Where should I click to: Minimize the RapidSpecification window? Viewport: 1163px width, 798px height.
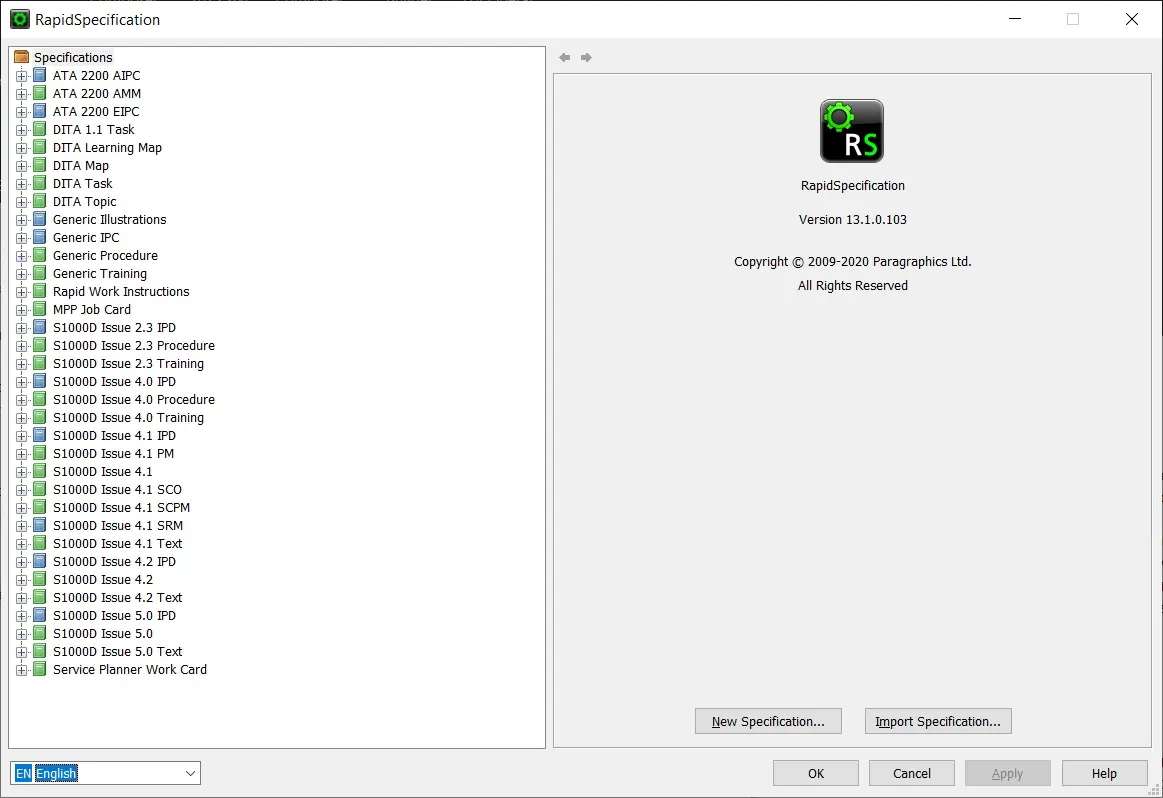1015,19
